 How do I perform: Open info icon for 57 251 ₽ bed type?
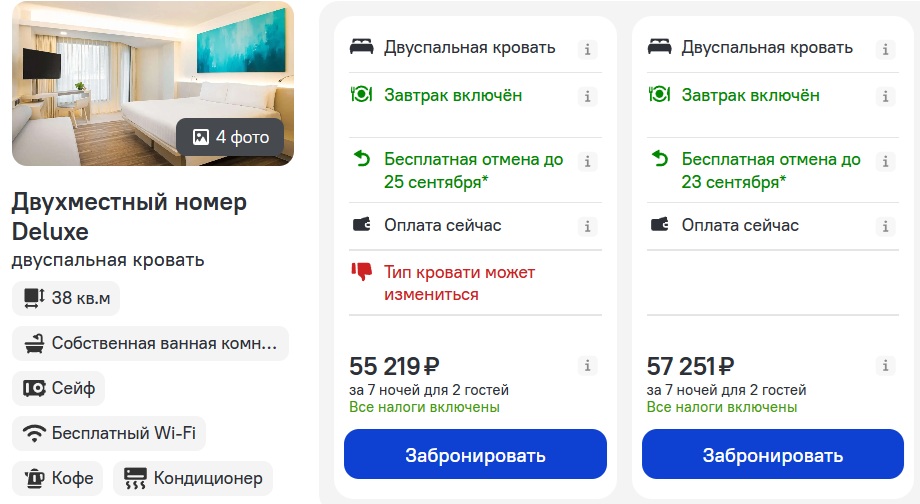click(885, 49)
